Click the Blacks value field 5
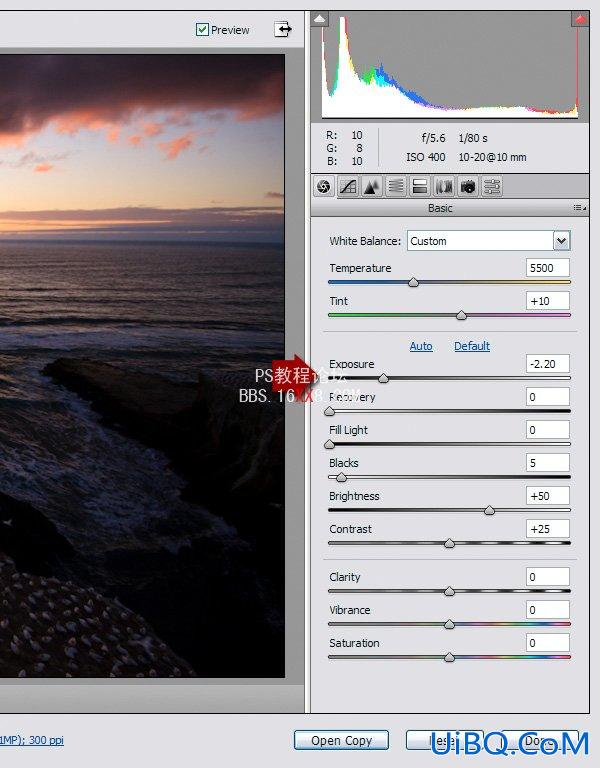The width and height of the screenshot is (600, 768). click(x=548, y=463)
